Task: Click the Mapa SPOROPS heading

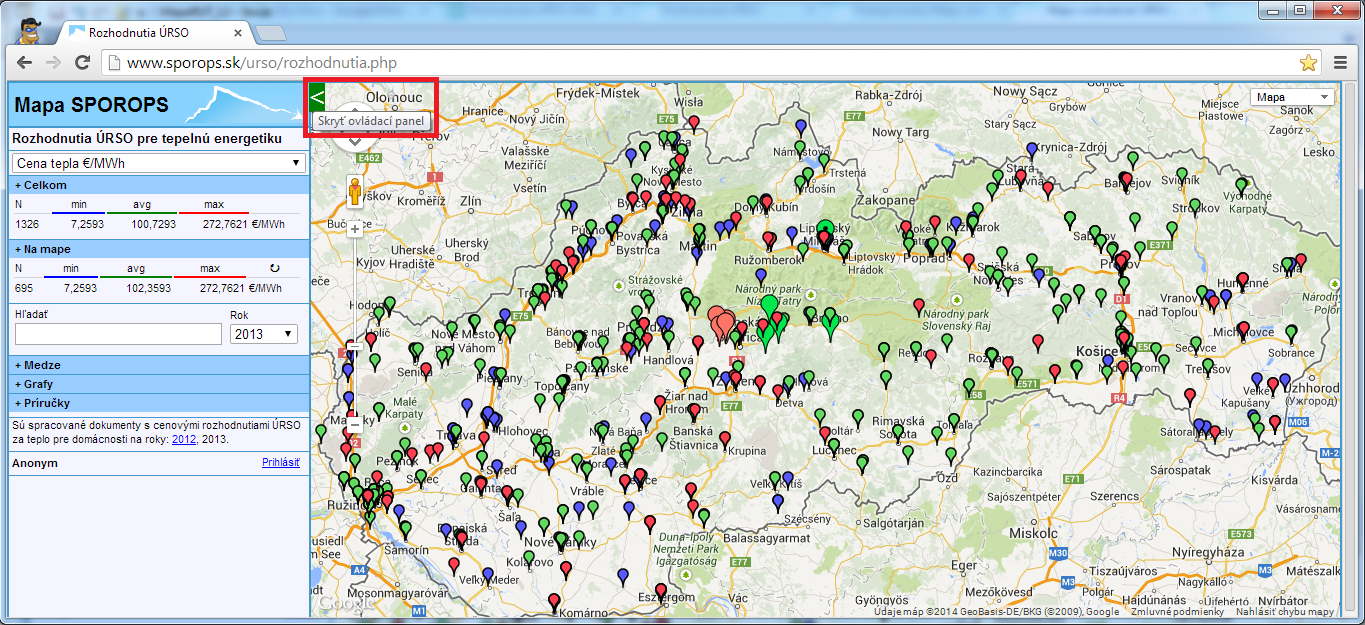Action: [x=91, y=105]
